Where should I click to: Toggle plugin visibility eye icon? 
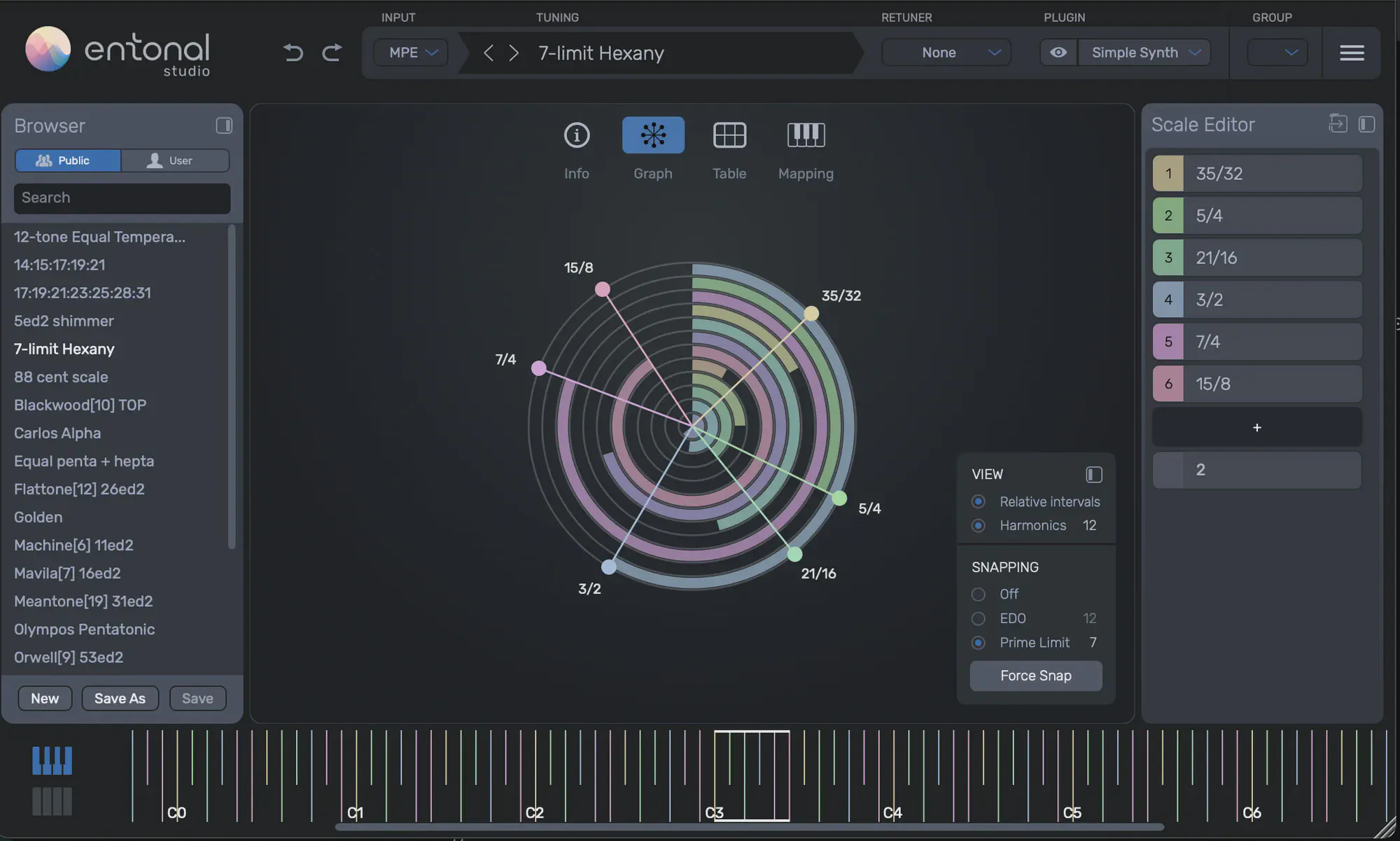[1058, 53]
